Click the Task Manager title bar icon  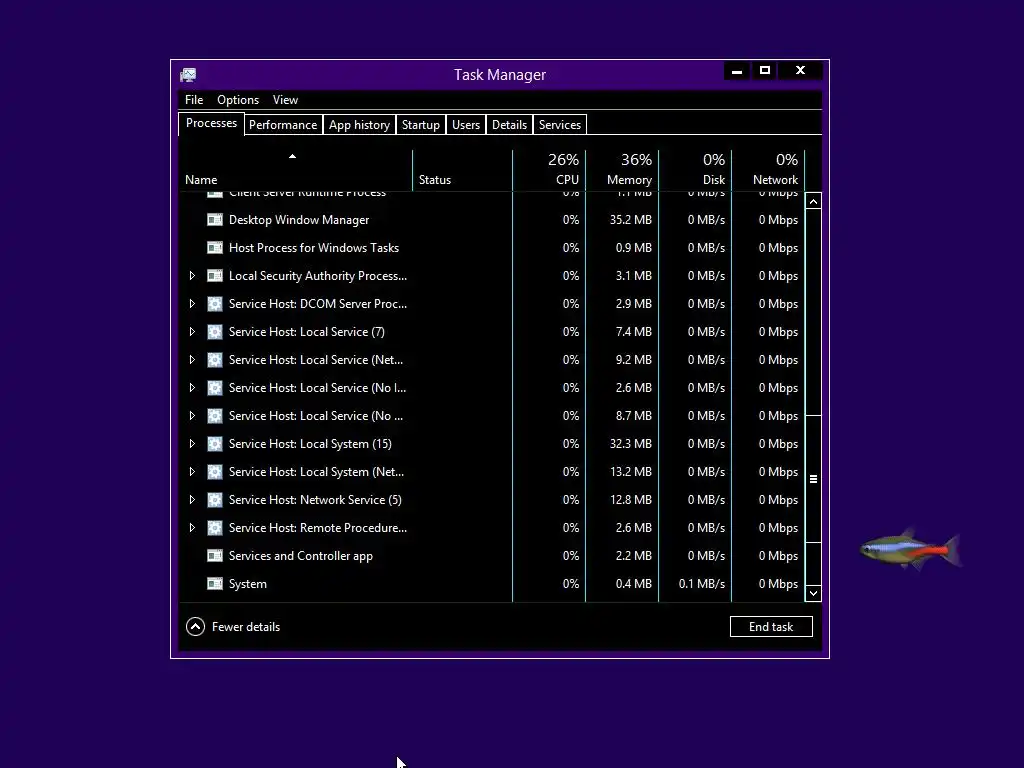(188, 75)
